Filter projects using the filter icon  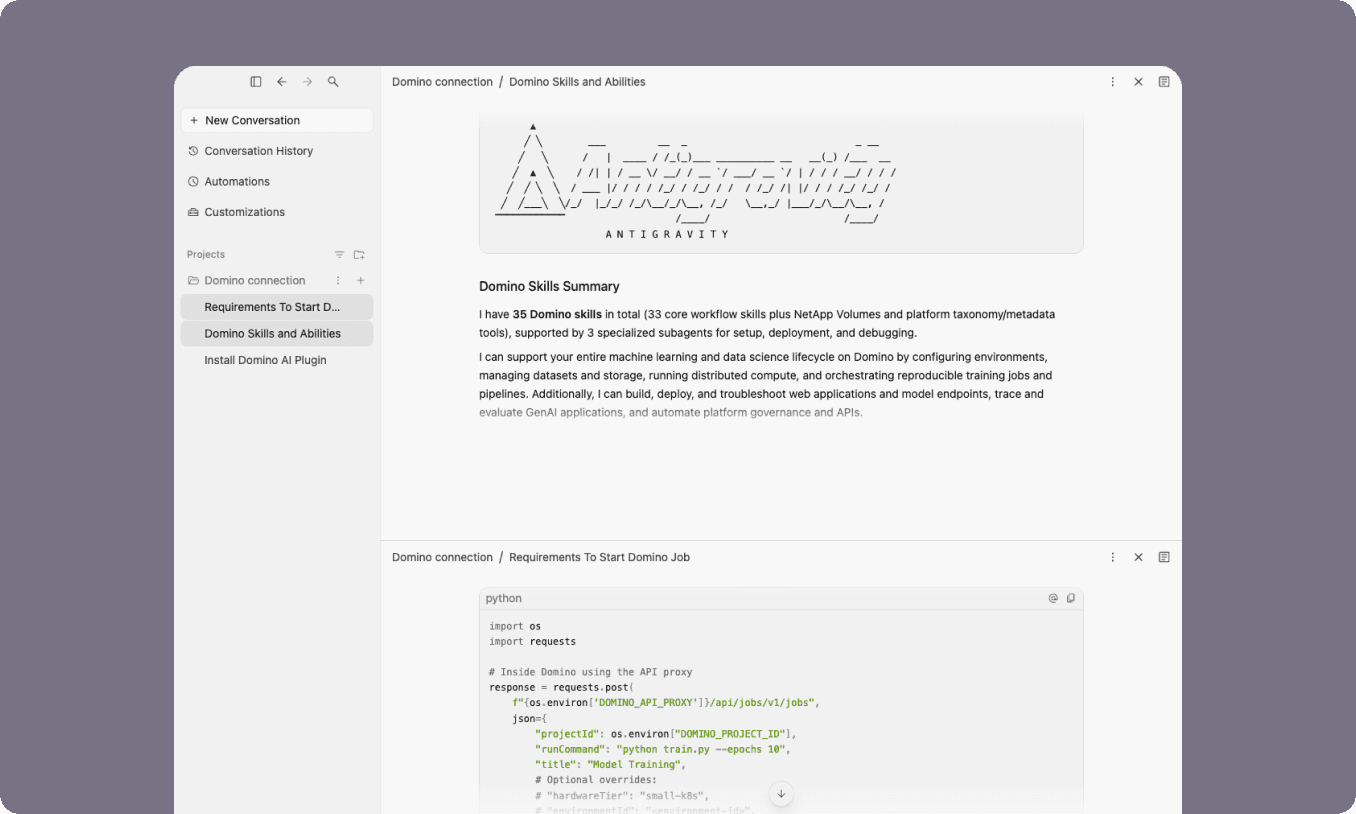[339, 255]
